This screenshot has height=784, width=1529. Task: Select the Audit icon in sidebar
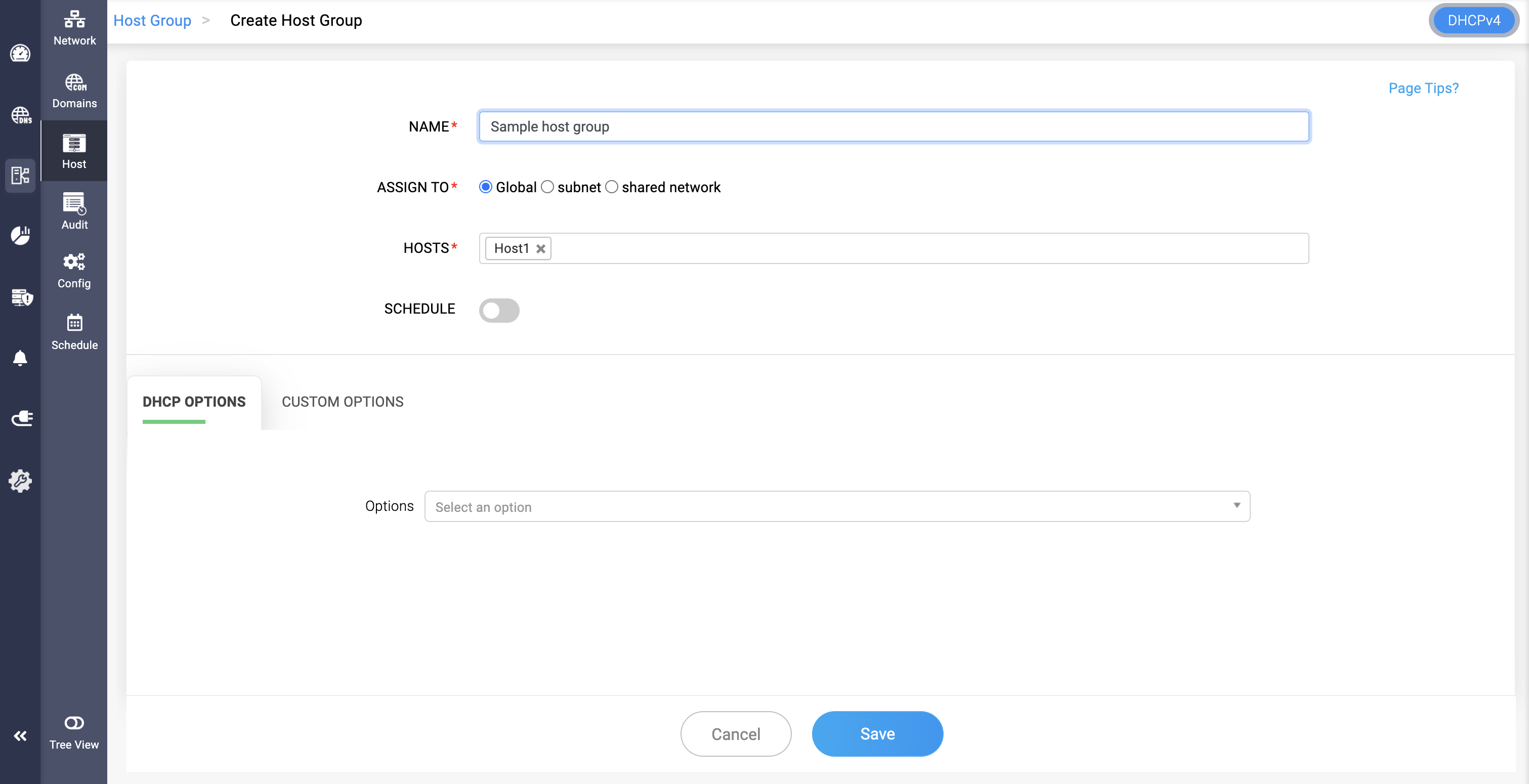[74, 203]
